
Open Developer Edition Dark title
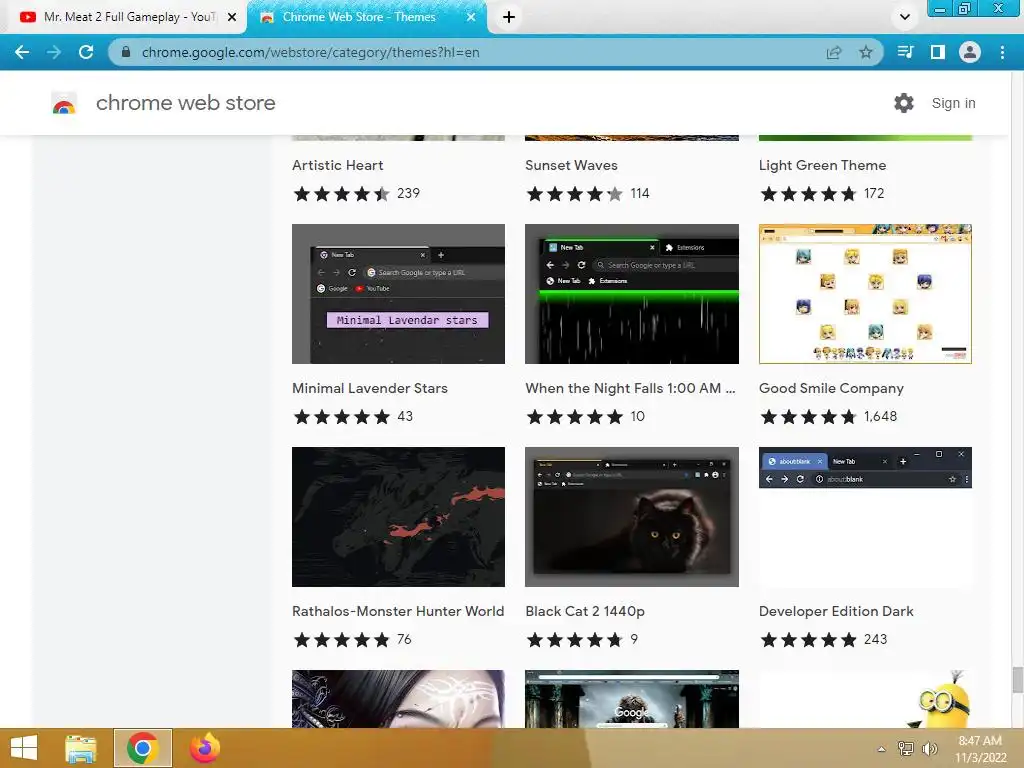tap(836, 611)
